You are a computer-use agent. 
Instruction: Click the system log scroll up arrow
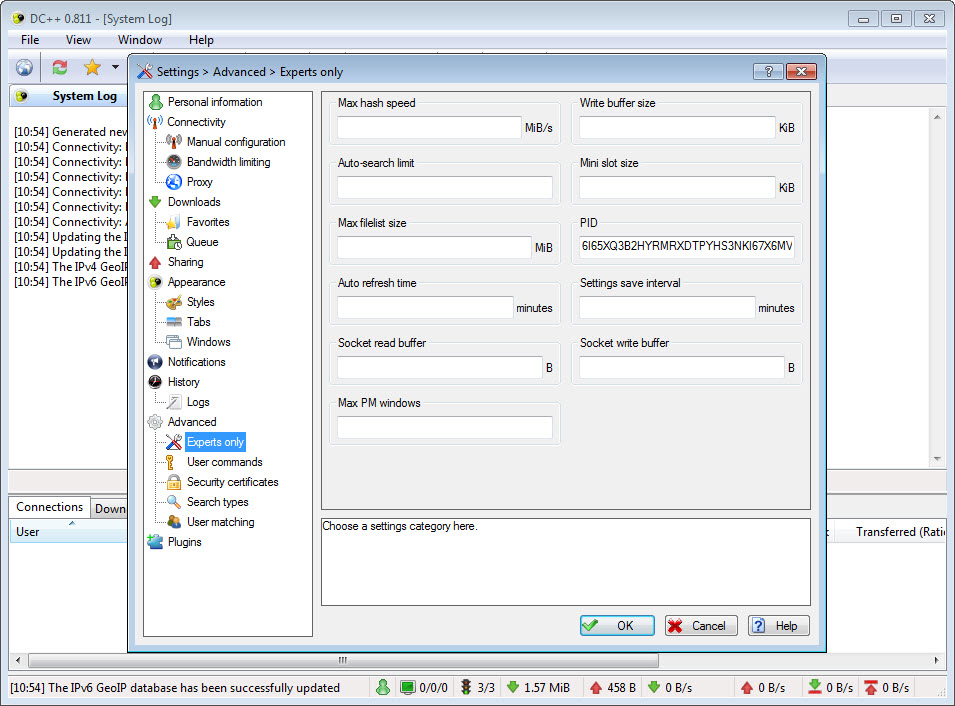tap(937, 117)
